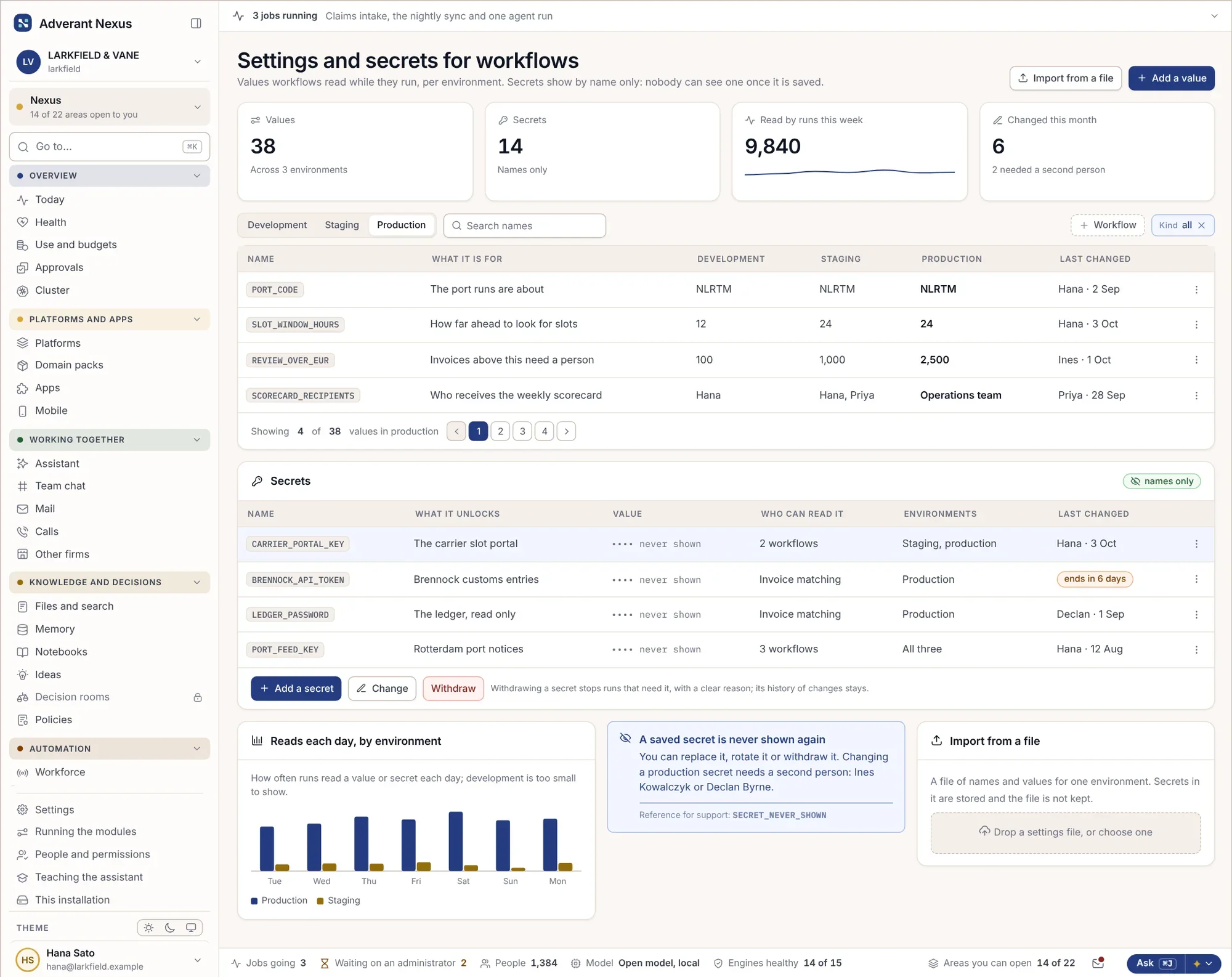
Task: Click the top Import from a file button
Action: coord(1065,78)
